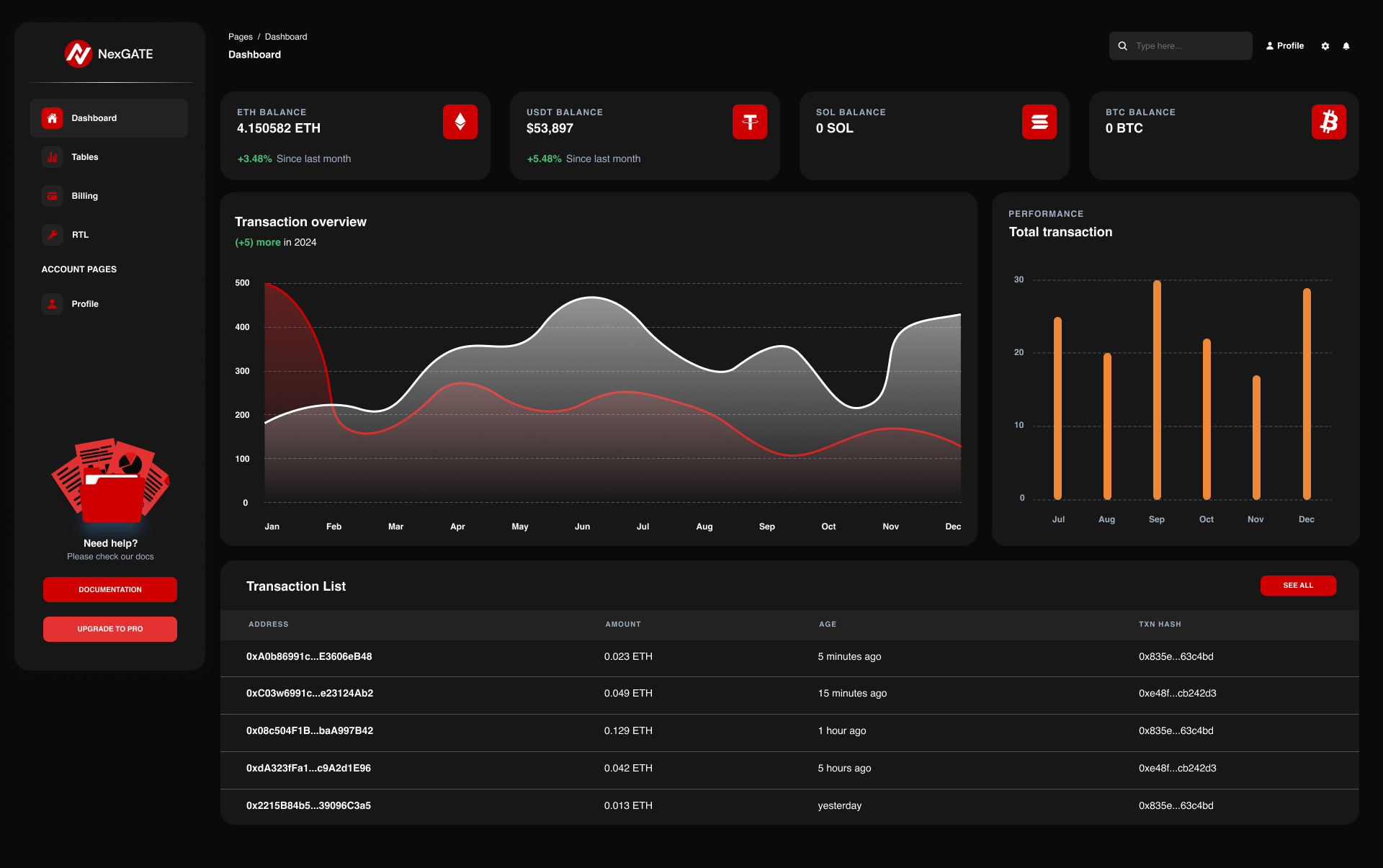Screen dimensions: 1383x868
Task: Click the Aug bar in performance chart
Action: click(x=1107, y=426)
